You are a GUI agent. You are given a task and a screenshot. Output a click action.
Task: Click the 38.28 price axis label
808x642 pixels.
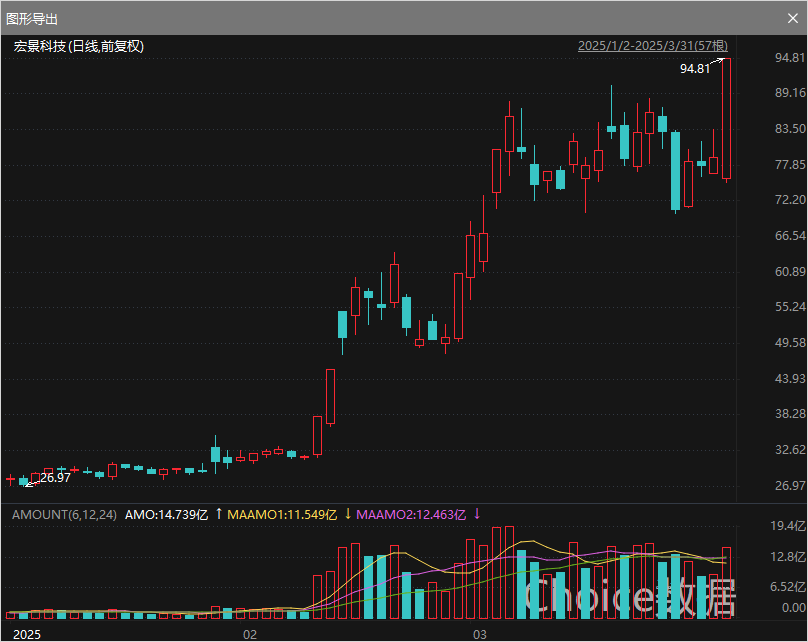point(790,414)
